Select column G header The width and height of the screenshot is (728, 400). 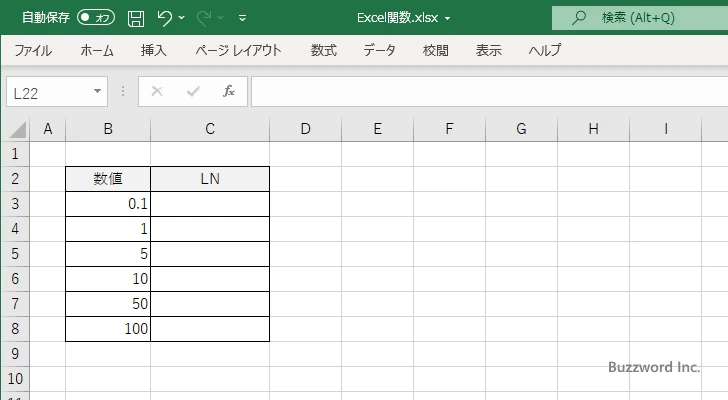click(521, 129)
